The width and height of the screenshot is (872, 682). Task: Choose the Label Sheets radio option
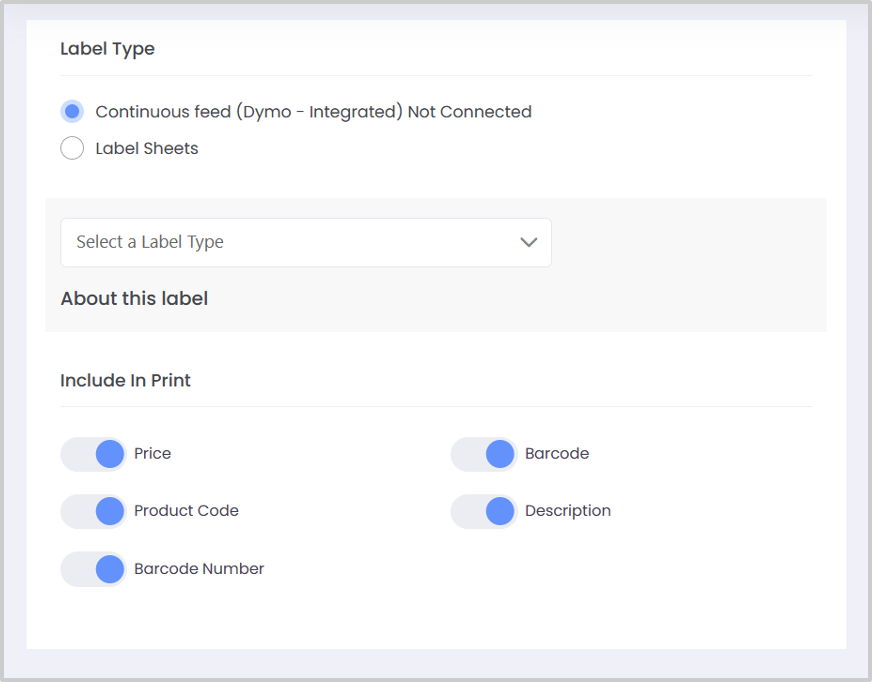(x=72, y=149)
